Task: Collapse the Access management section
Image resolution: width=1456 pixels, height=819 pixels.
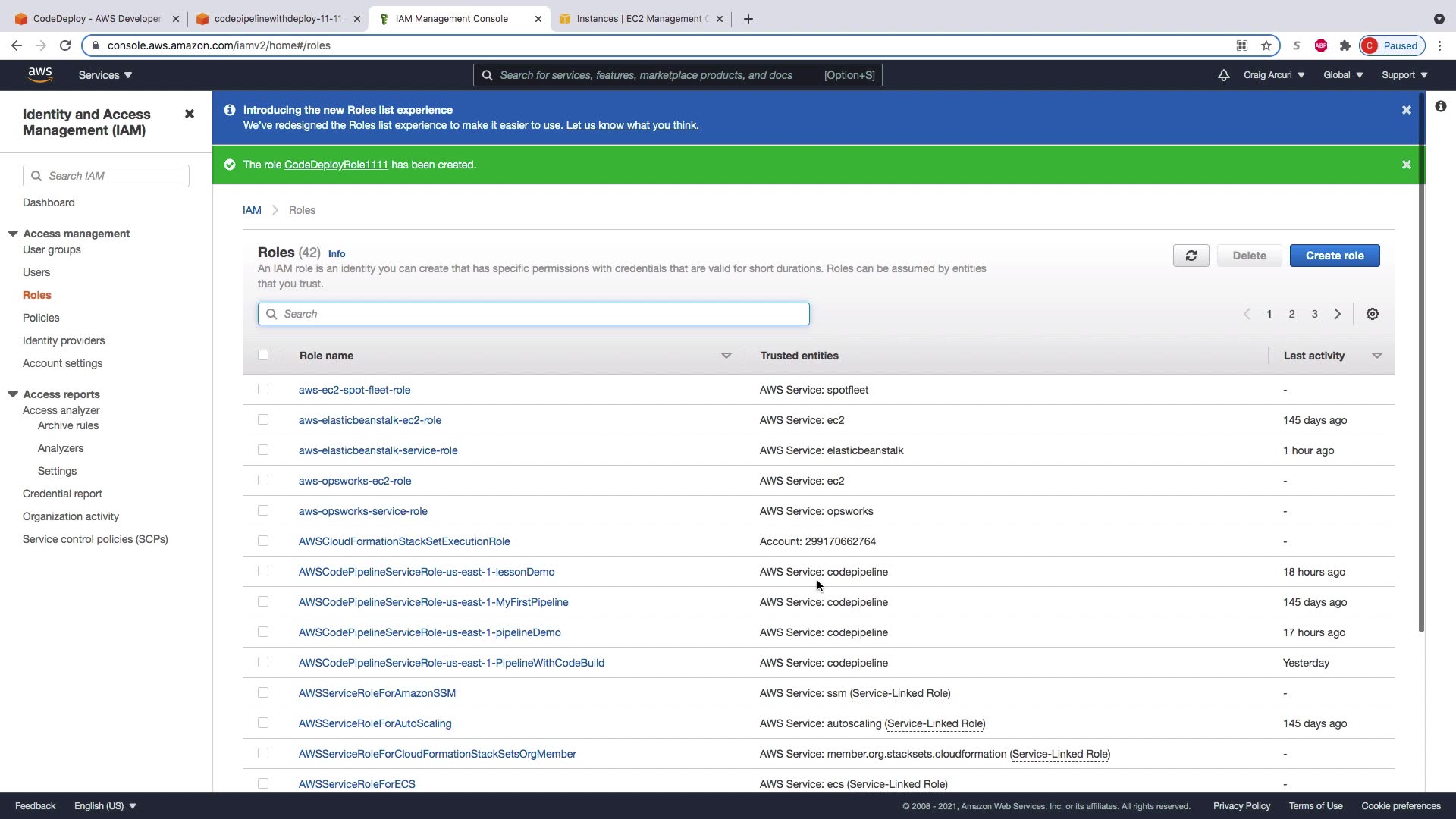Action: (13, 234)
